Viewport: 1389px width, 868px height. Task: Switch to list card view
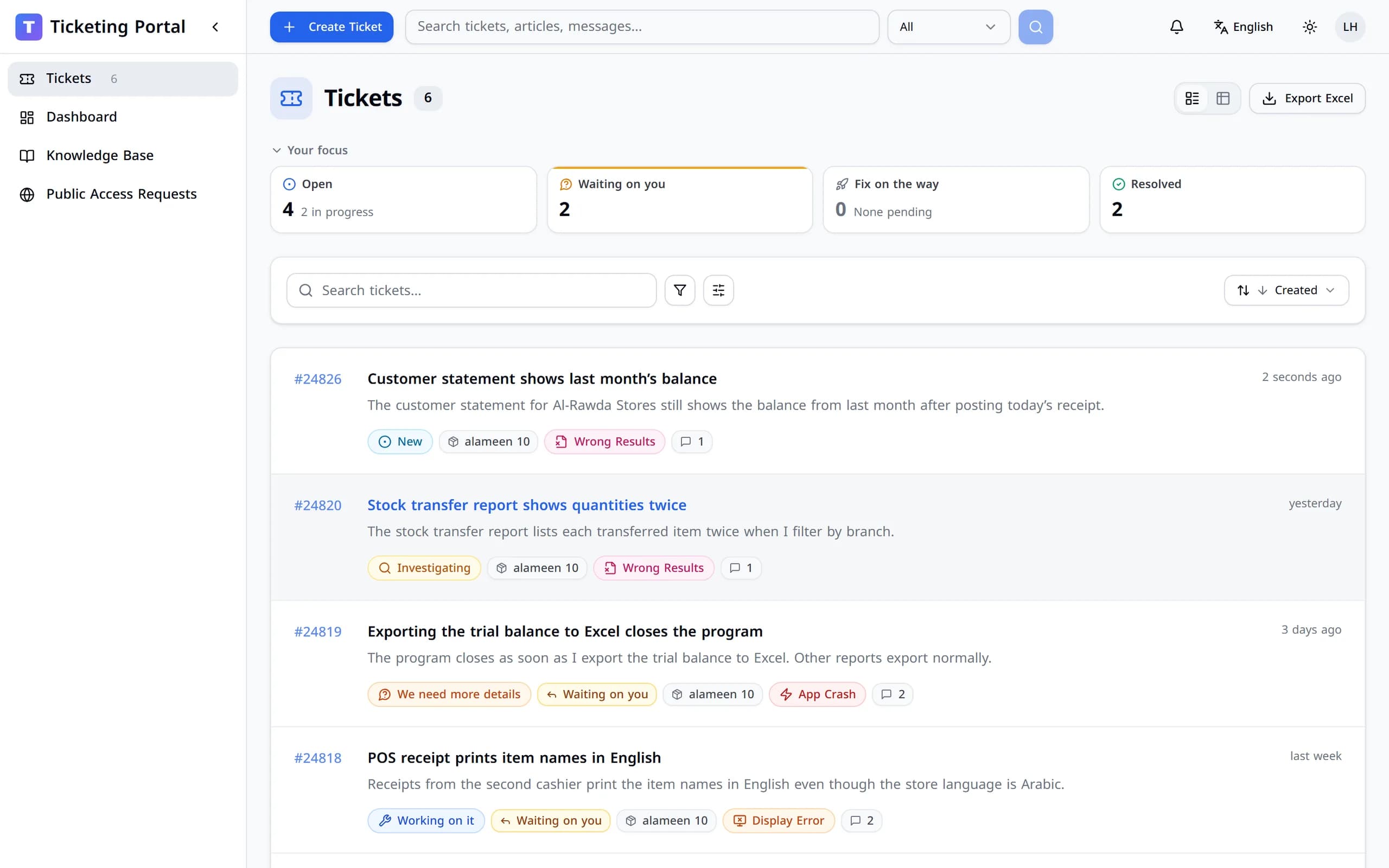tap(1192, 98)
